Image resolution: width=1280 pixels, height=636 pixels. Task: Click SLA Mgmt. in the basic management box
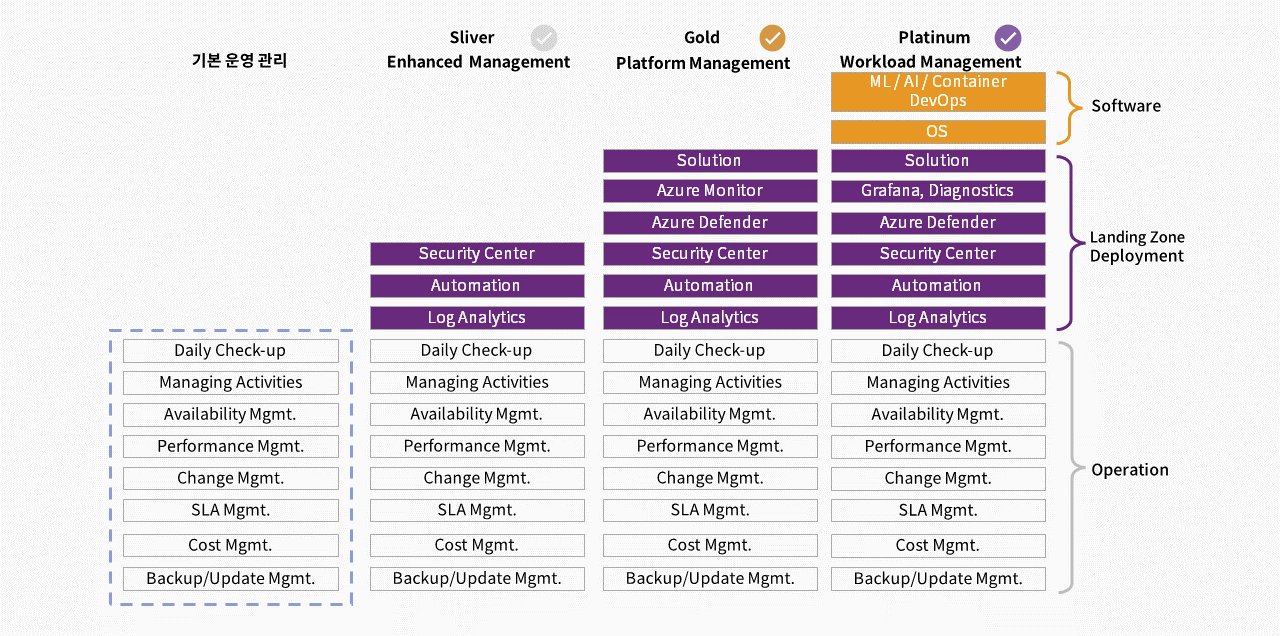click(231, 511)
